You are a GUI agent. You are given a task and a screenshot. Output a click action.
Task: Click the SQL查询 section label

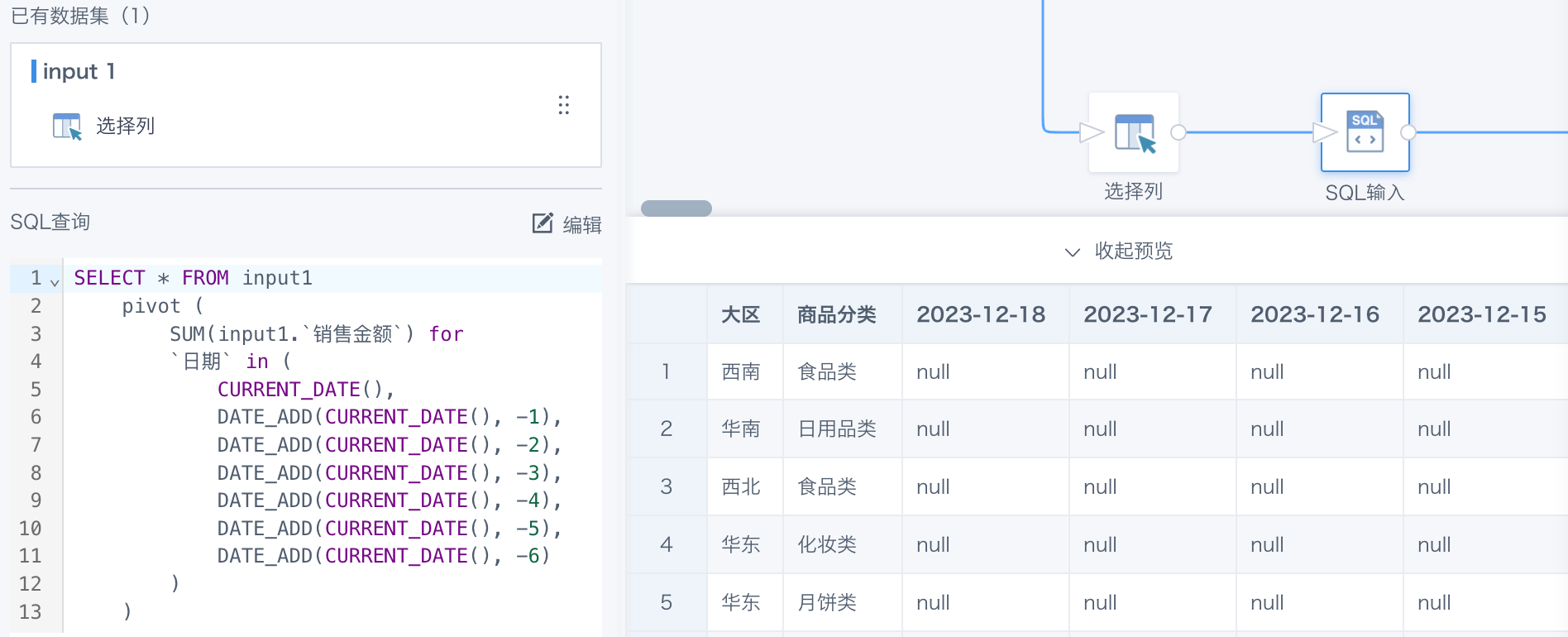[50, 222]
